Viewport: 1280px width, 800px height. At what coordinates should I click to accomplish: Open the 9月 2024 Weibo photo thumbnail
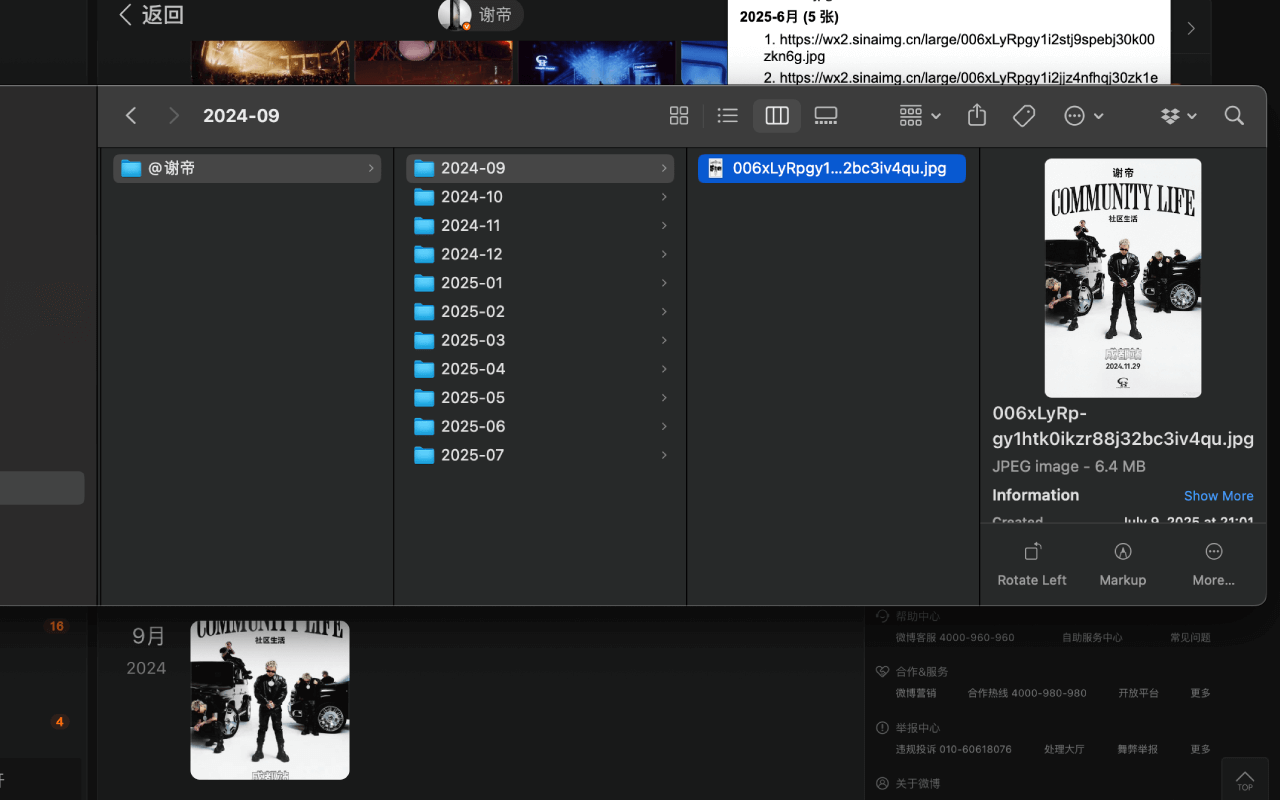tap(270, 700)
